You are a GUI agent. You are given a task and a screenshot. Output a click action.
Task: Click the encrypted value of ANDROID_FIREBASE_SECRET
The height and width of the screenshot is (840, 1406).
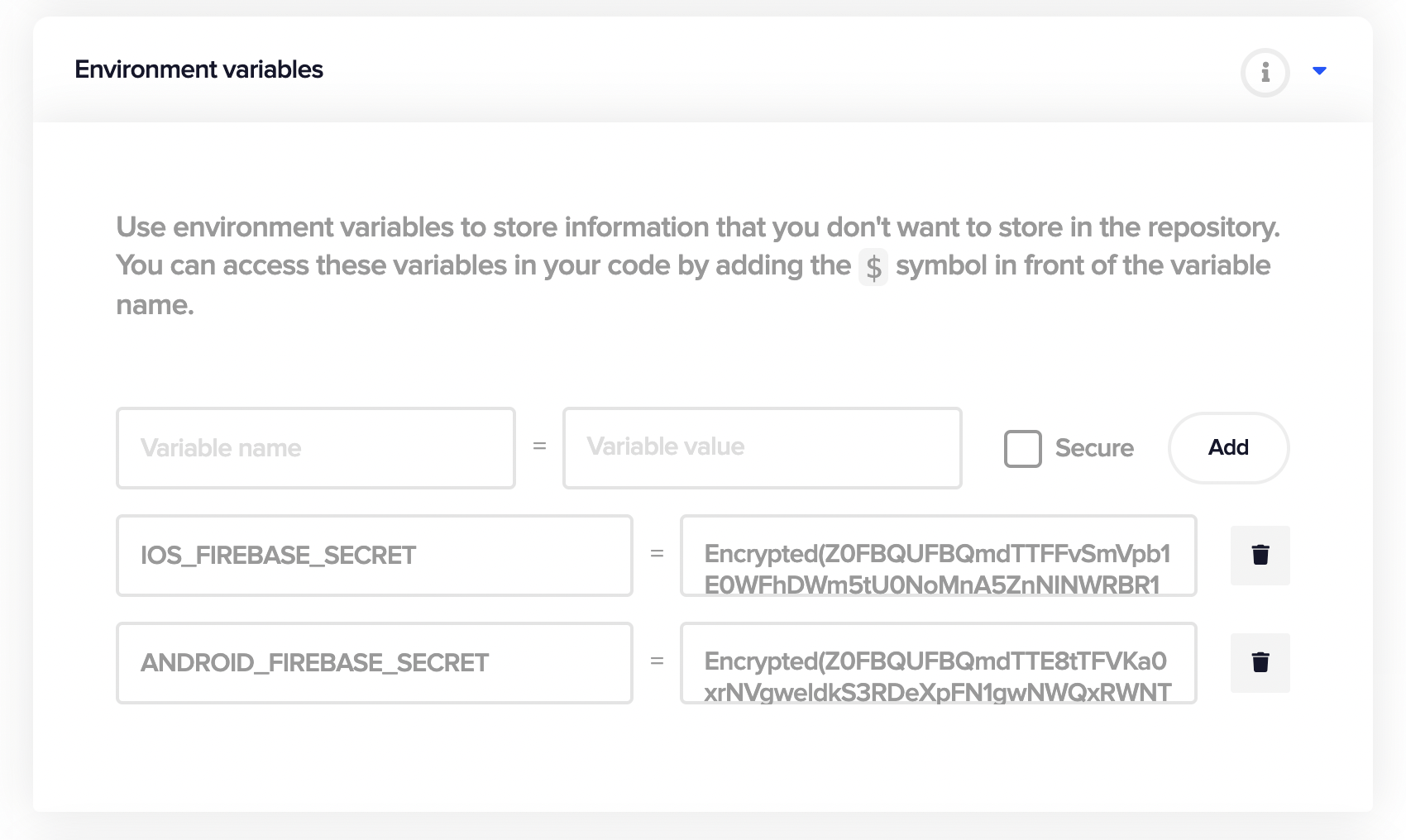(x=937, y=663)
